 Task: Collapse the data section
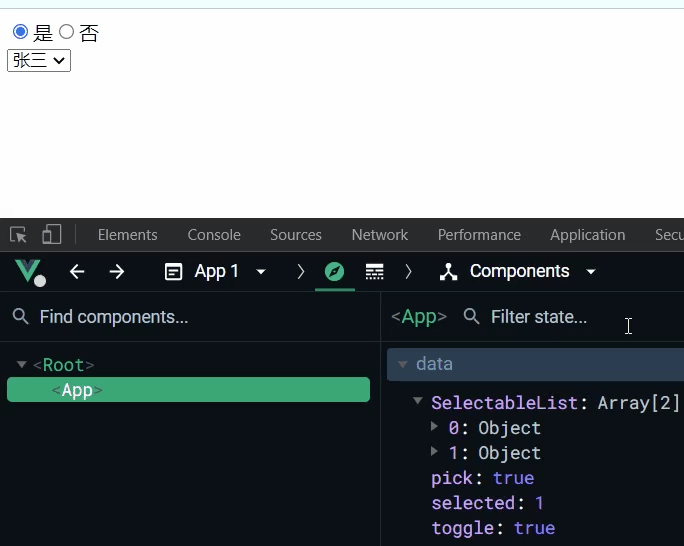tap(403, 364)
